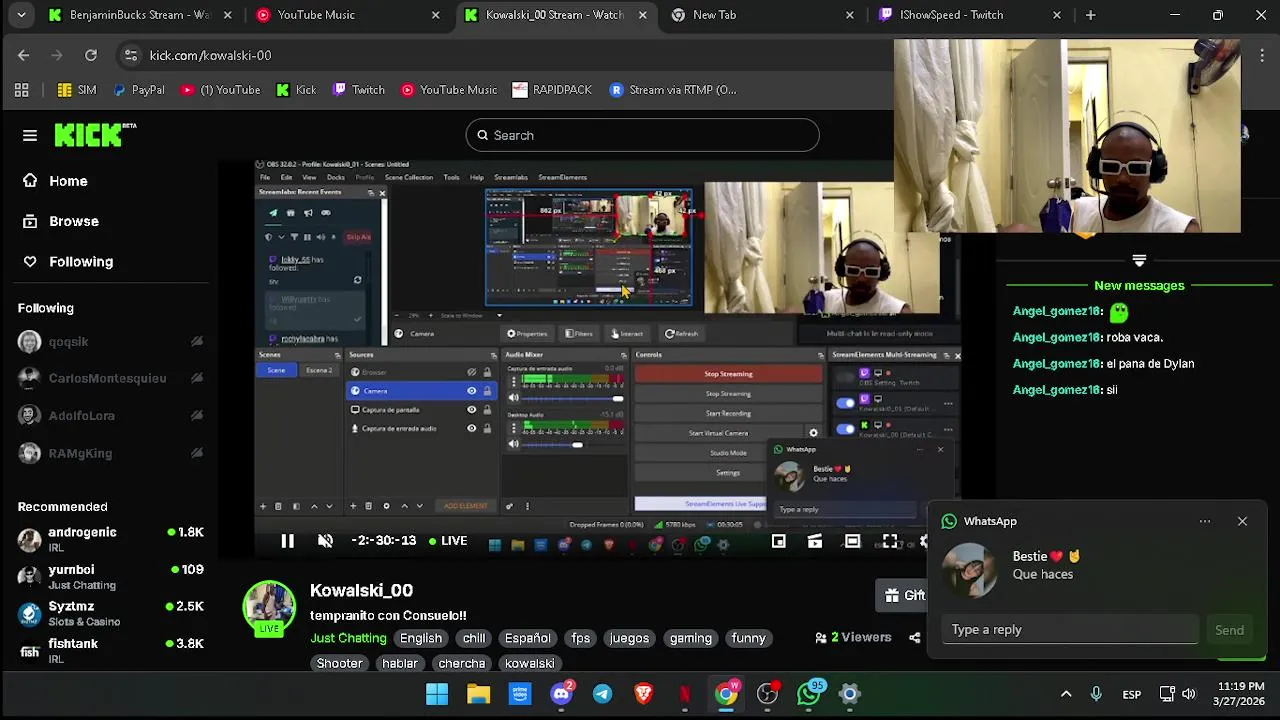Image resolution: width=1280 pixels, height=720 pixels.
Task: Open Stream via RTMP bookmark
Action: 672,90
